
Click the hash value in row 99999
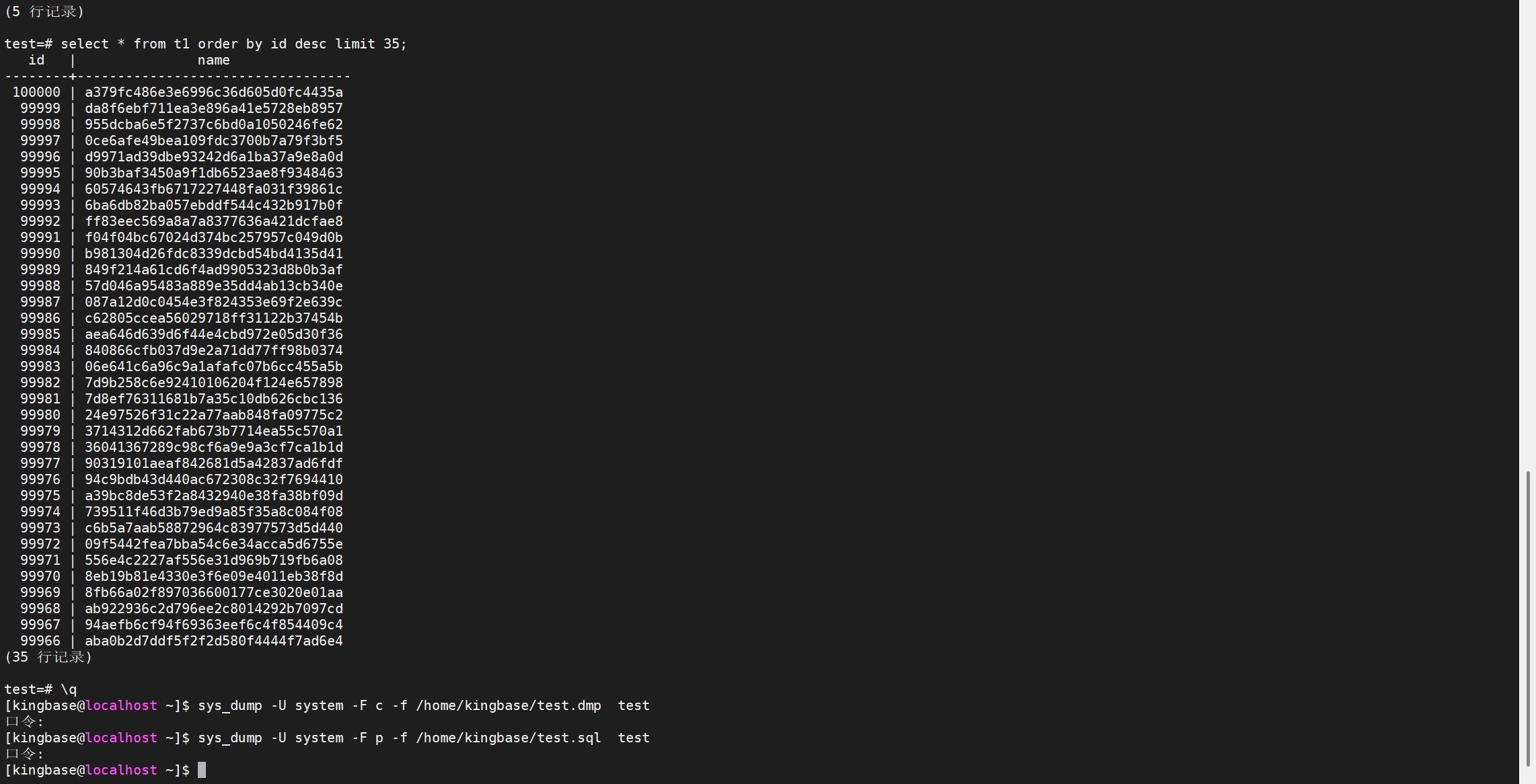click(213, 109)
